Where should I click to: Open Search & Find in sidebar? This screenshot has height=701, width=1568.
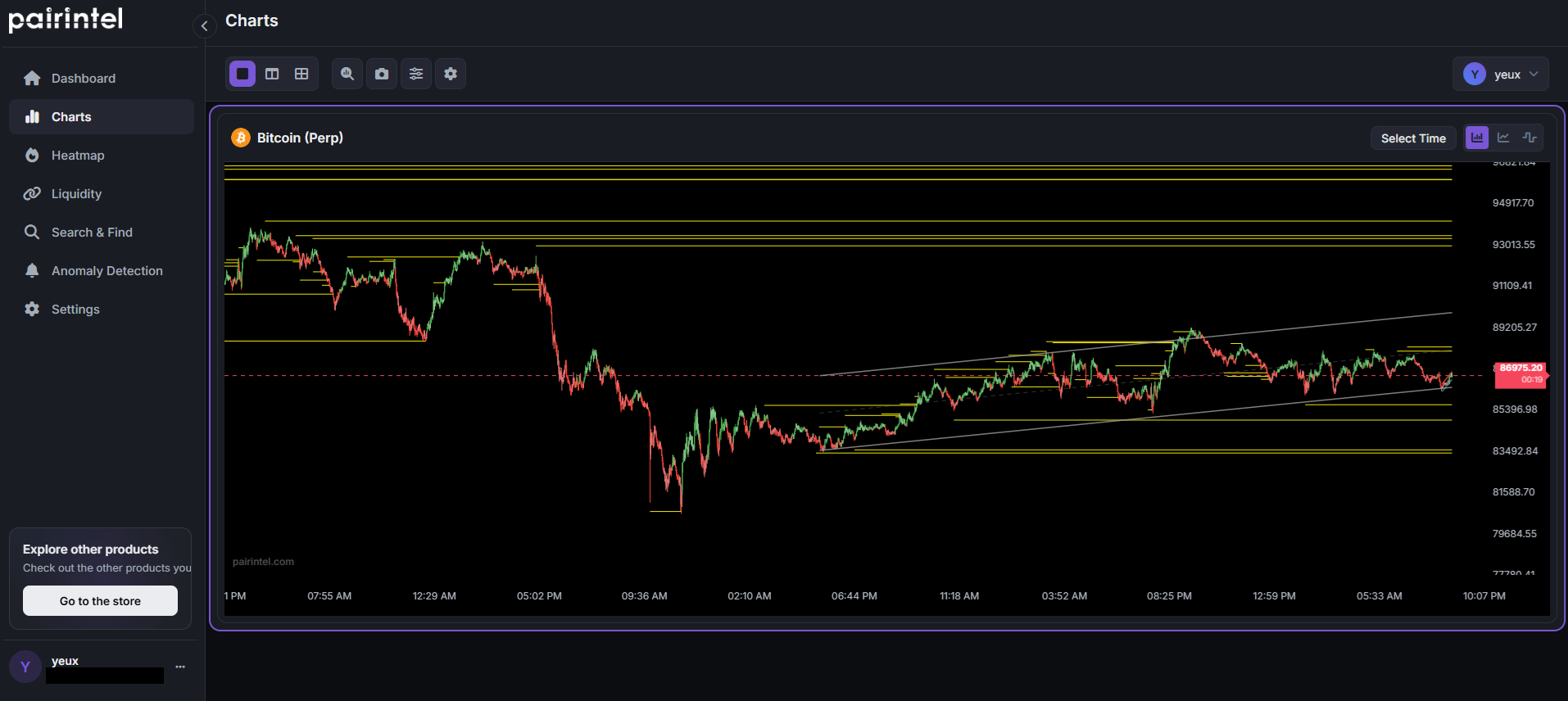click(92, 233)
